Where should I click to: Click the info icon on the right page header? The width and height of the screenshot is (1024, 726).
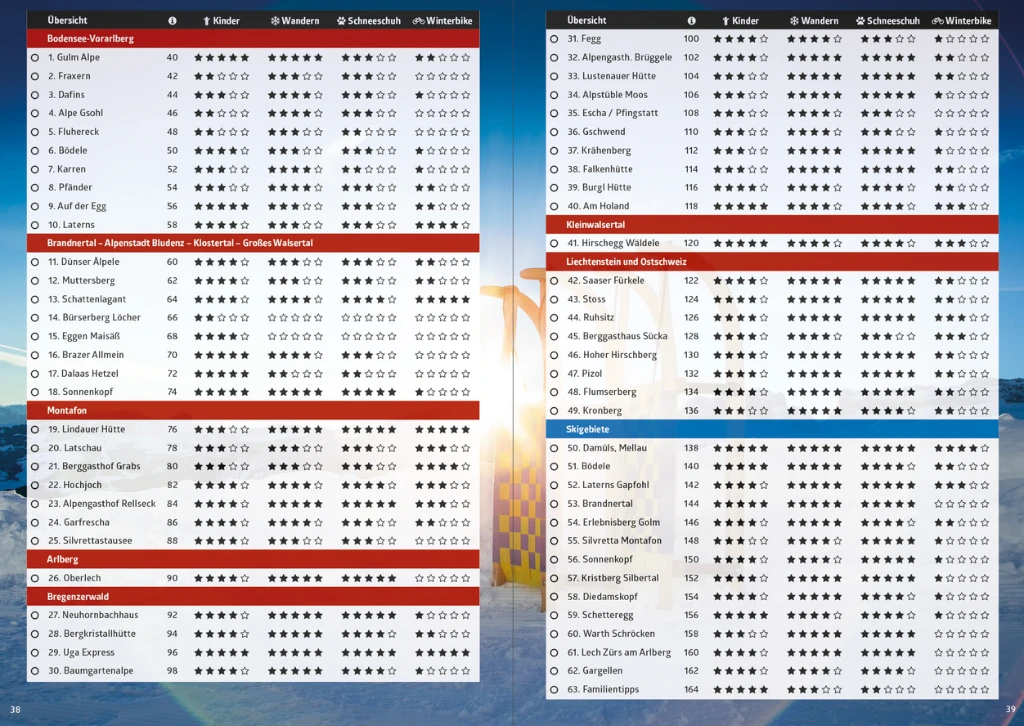pos(689,19)
